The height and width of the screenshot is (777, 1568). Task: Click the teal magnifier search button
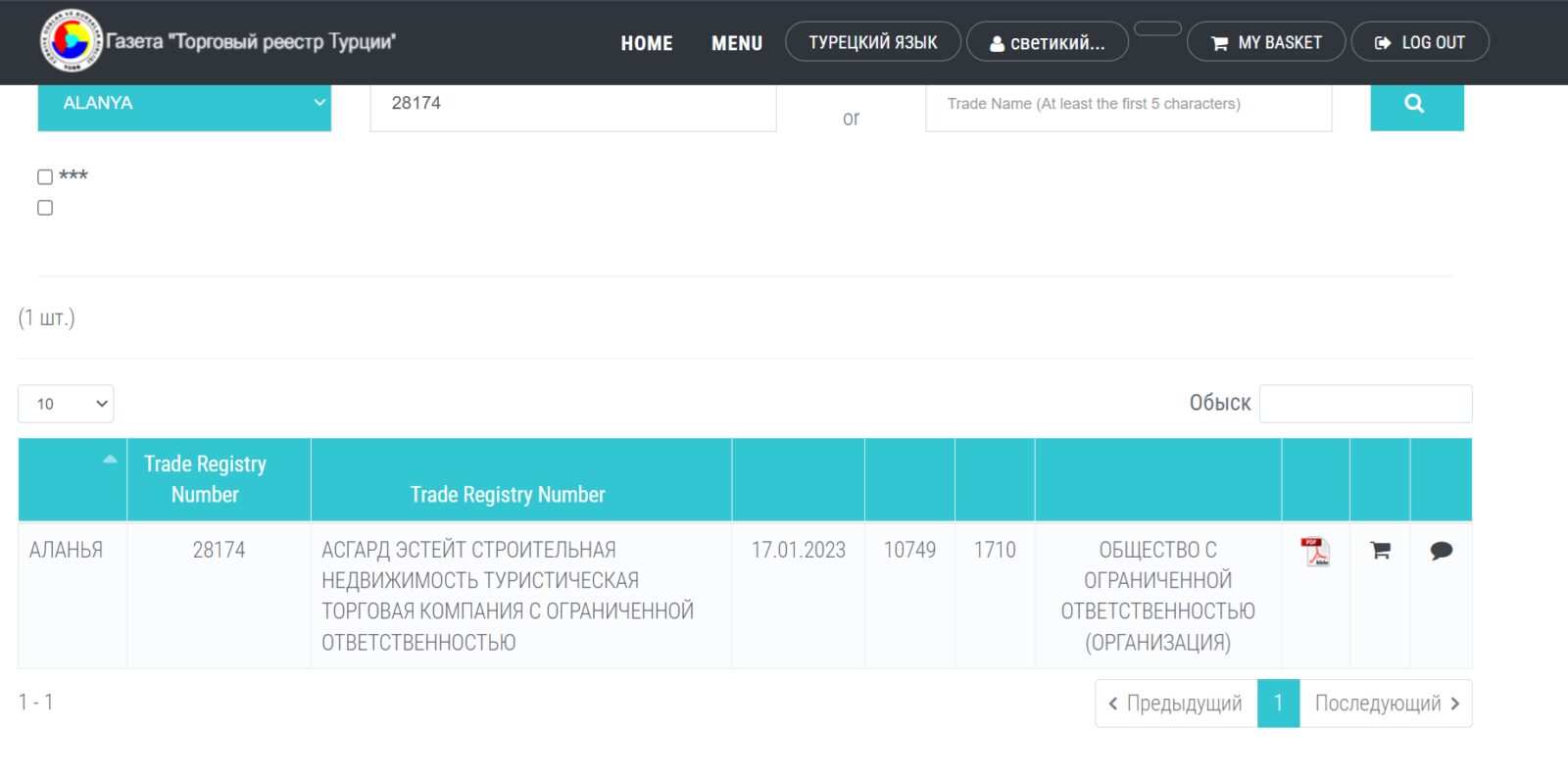(1416, 106)
